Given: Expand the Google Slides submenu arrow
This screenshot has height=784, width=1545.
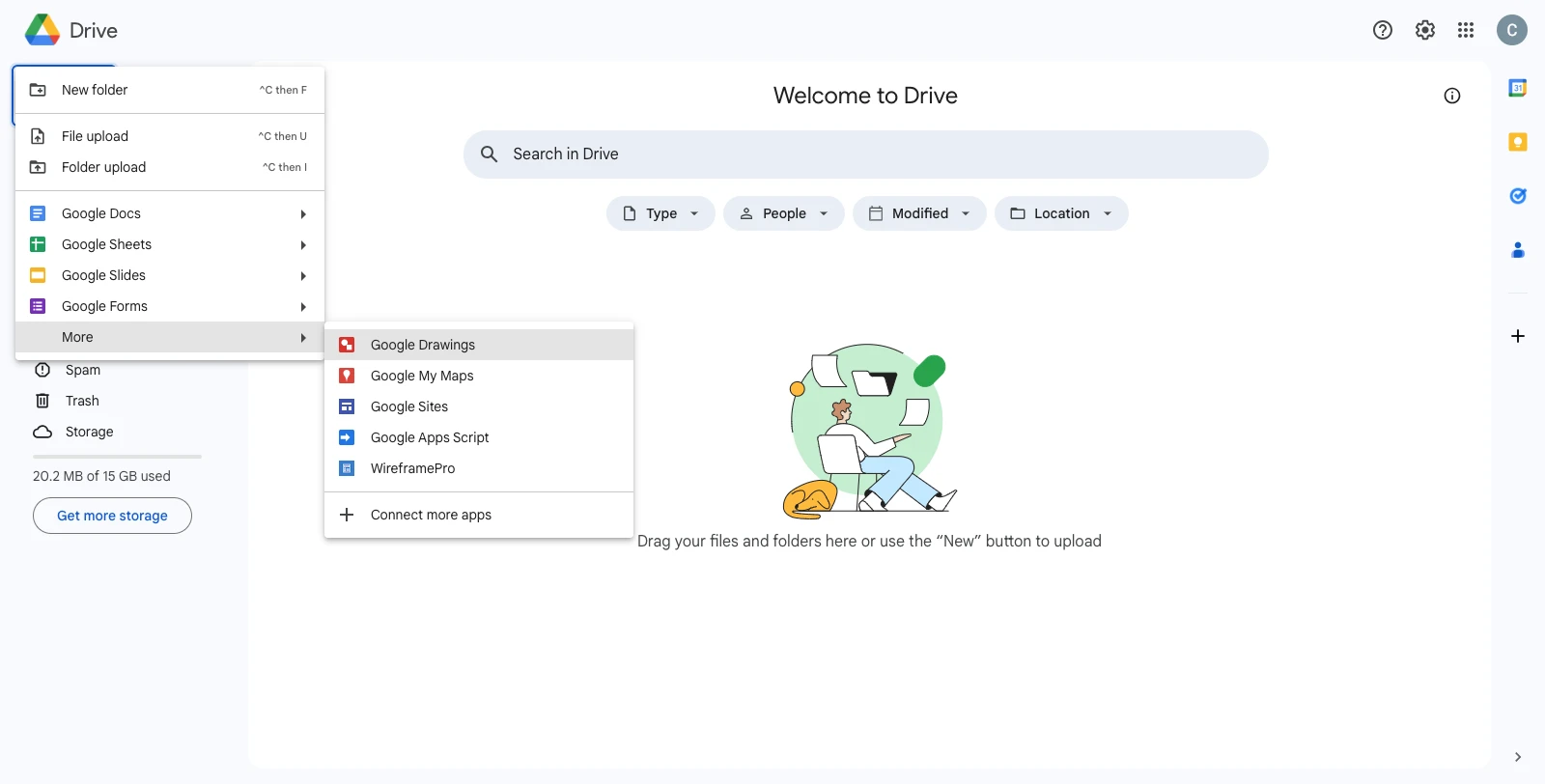Looking at the screenshot, I should (303, 276).
